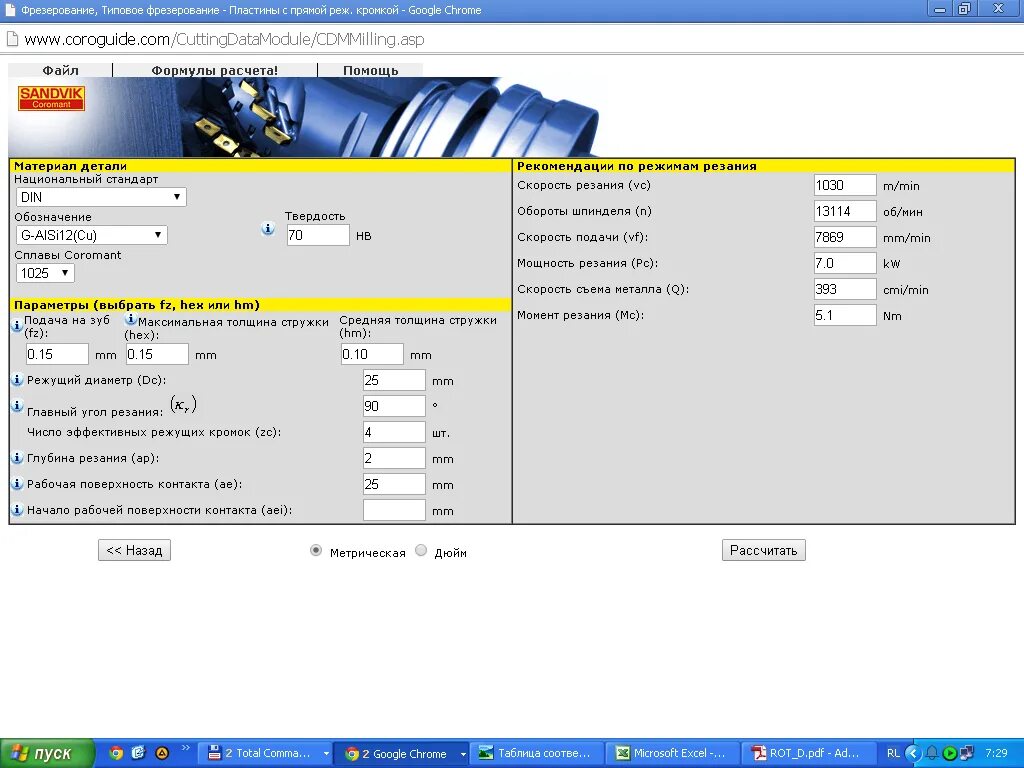
Task: Click the Подача на зуб (fz) input field
Action: pos(57,354)
